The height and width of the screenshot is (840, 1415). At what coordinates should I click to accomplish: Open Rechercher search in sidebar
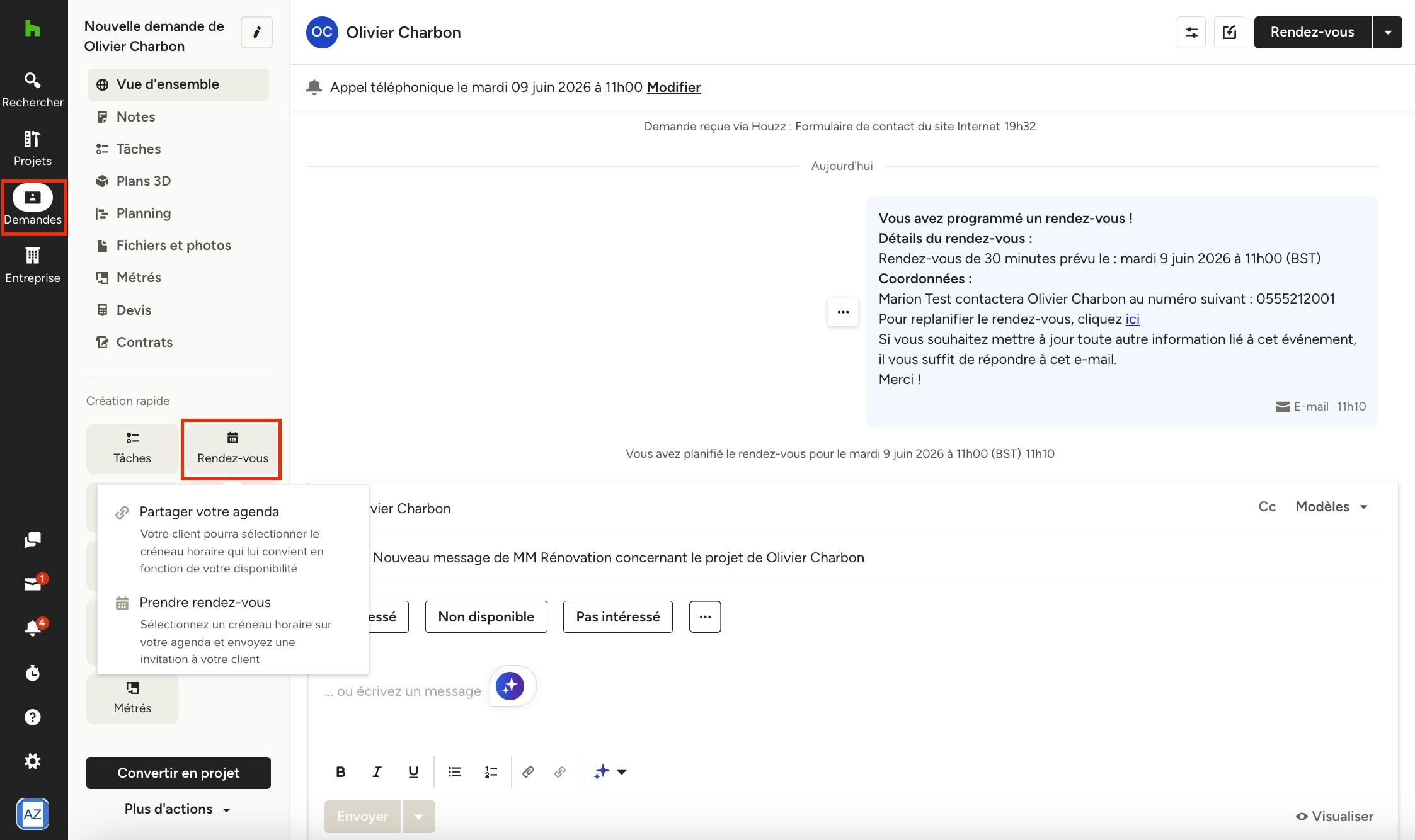coord(33,89)
